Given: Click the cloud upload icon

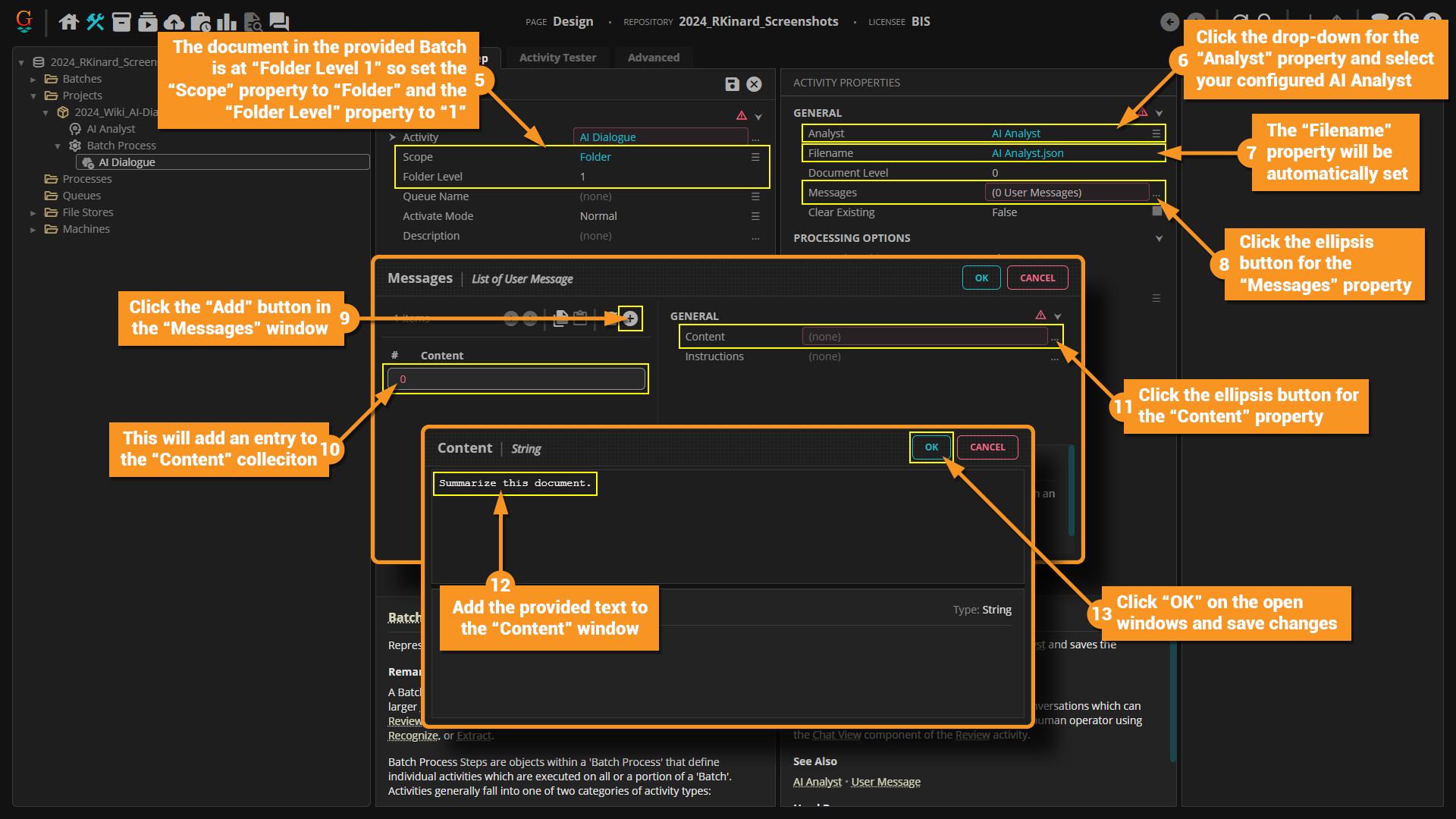Looking at the screenshot, I should point(174,22).
